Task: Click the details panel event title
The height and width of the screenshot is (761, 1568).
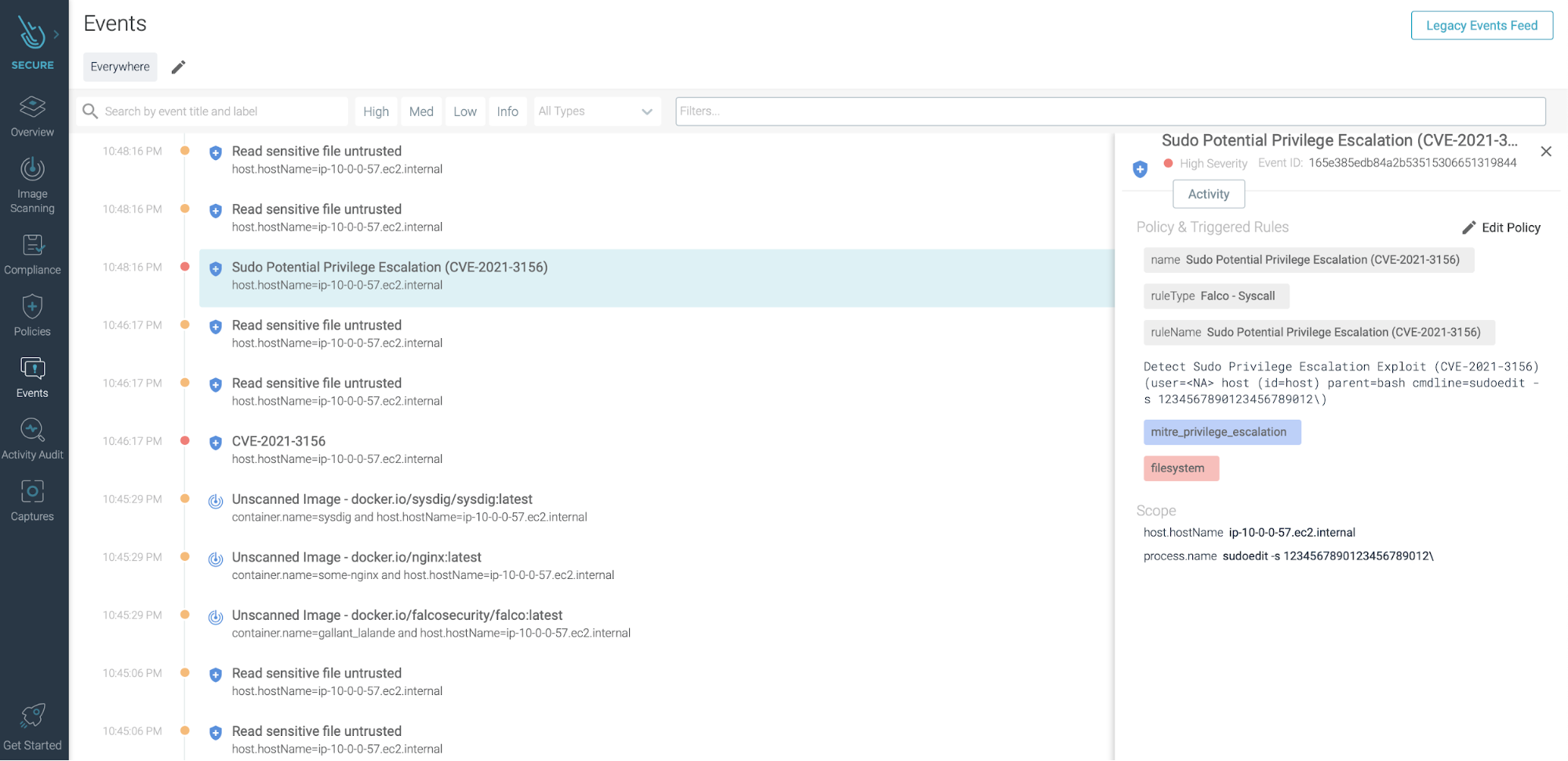Action: coord(1339,140)
